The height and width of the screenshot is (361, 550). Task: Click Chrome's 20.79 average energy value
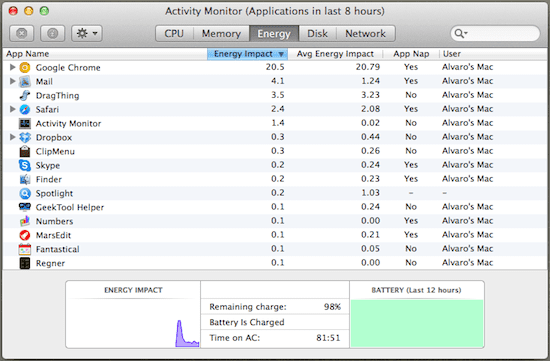pyautogui.click(x=368, y=67)
